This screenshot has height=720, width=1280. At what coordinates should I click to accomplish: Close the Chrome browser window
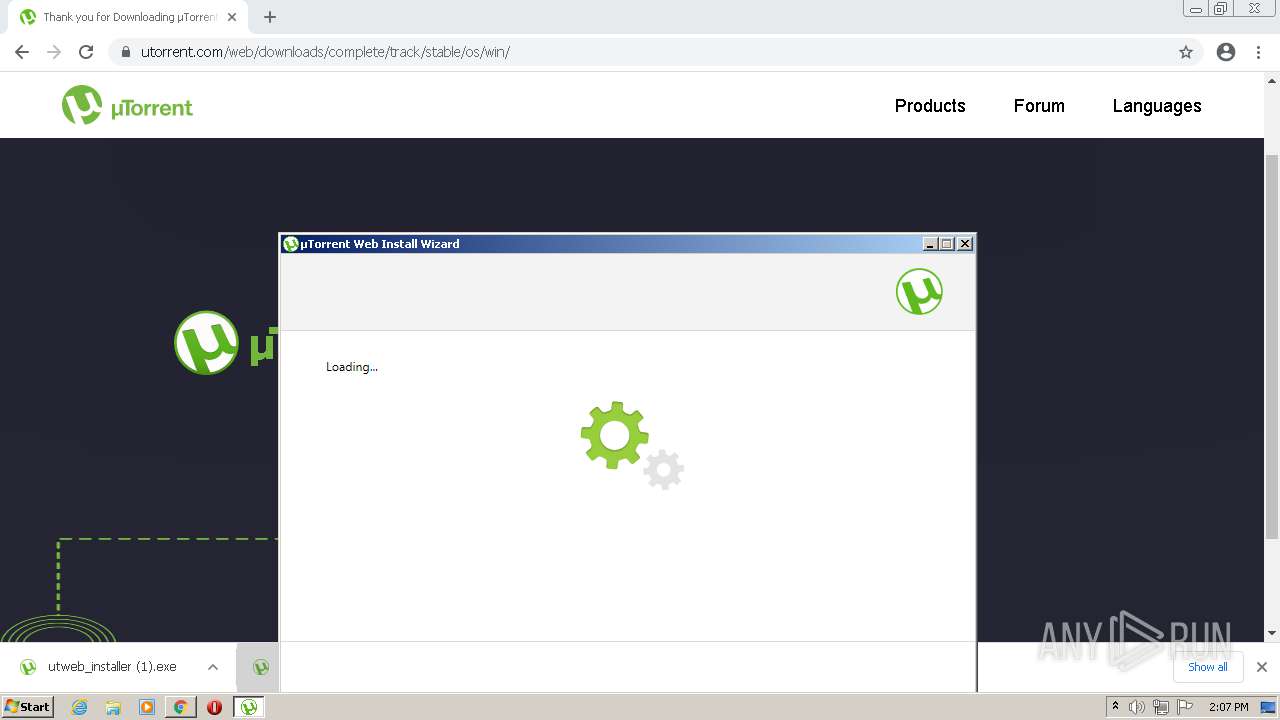click(1255, 8)
